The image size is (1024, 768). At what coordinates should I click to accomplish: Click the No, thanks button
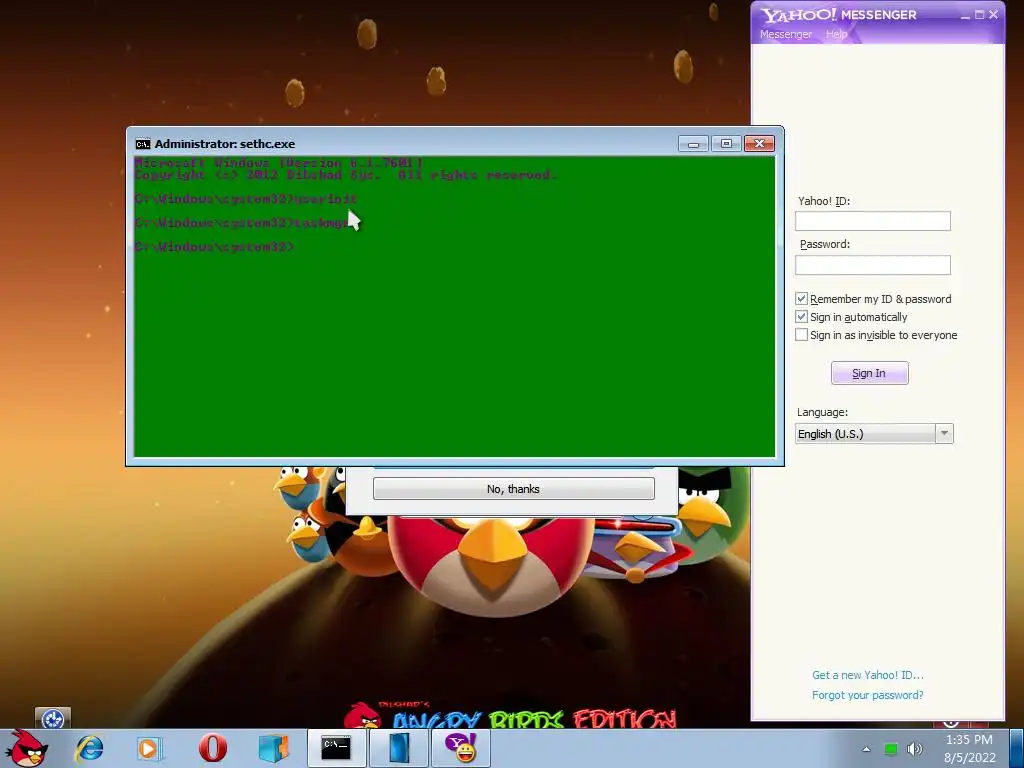[x=513, y=489]
